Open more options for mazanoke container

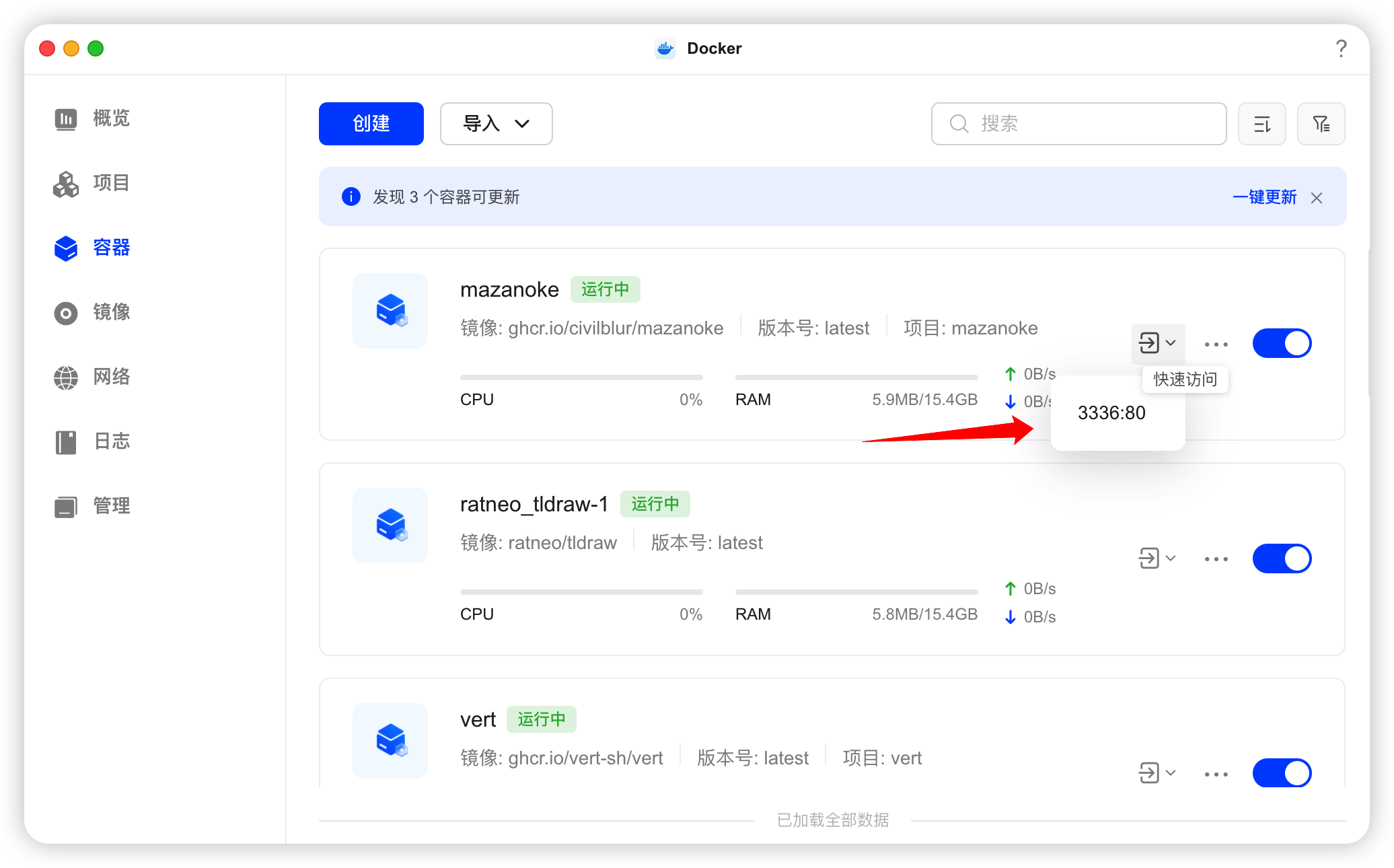click(x=1216, y=344)
